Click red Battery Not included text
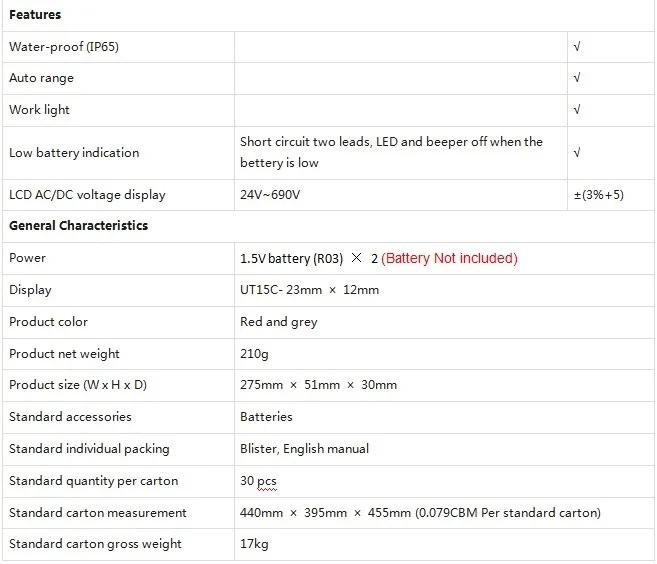The height and width of the screenshot is (564, 657). pos(449,258)
